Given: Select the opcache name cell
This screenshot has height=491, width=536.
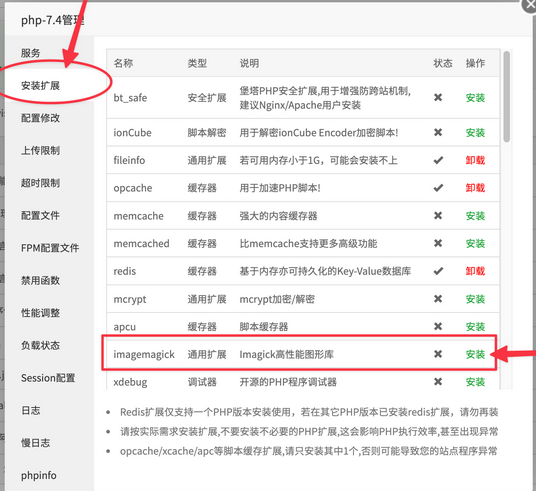Looking at the screenshot, I should tap(133, 188).
